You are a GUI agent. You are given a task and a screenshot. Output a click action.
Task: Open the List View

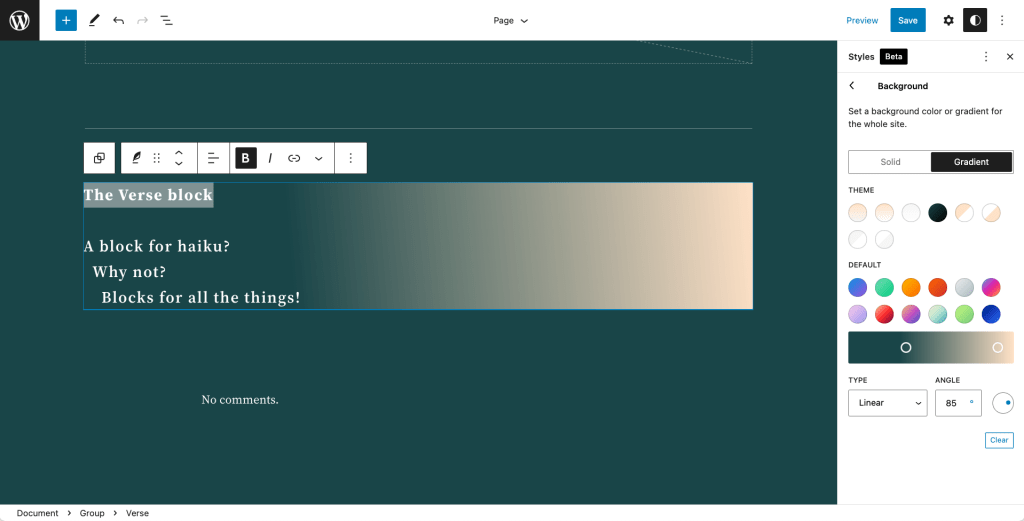coord(167,20)
